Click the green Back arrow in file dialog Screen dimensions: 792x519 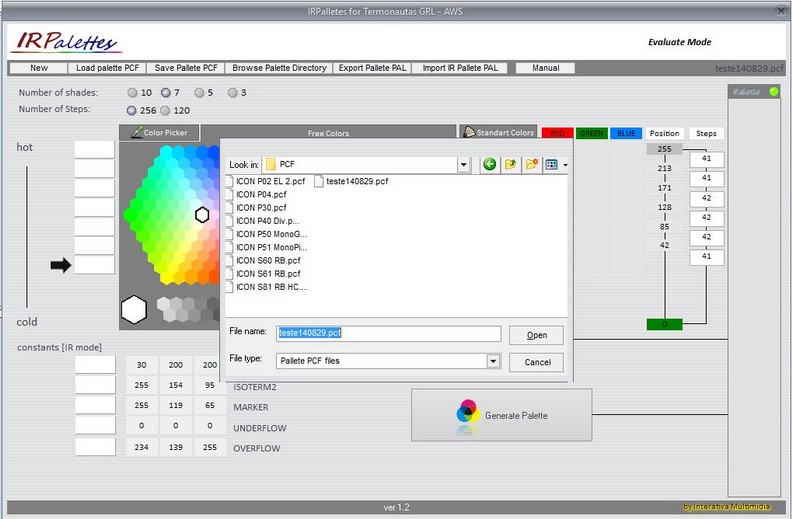click(x=489, y=164)
